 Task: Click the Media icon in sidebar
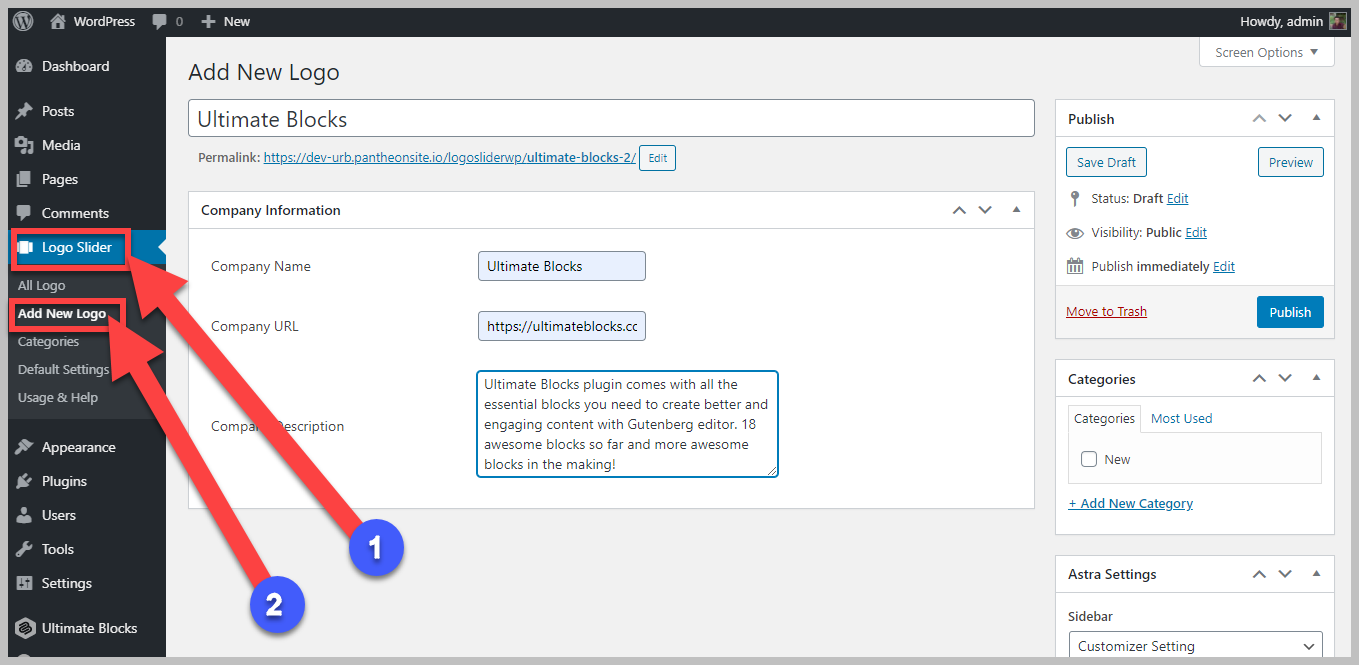25,145
